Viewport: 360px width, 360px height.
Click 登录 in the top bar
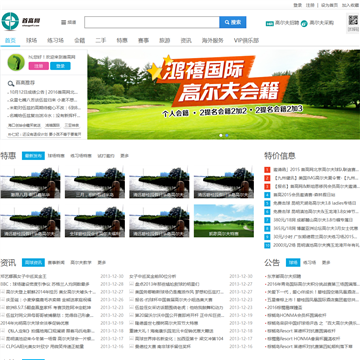pyautogui.click(x=298, y=5)
